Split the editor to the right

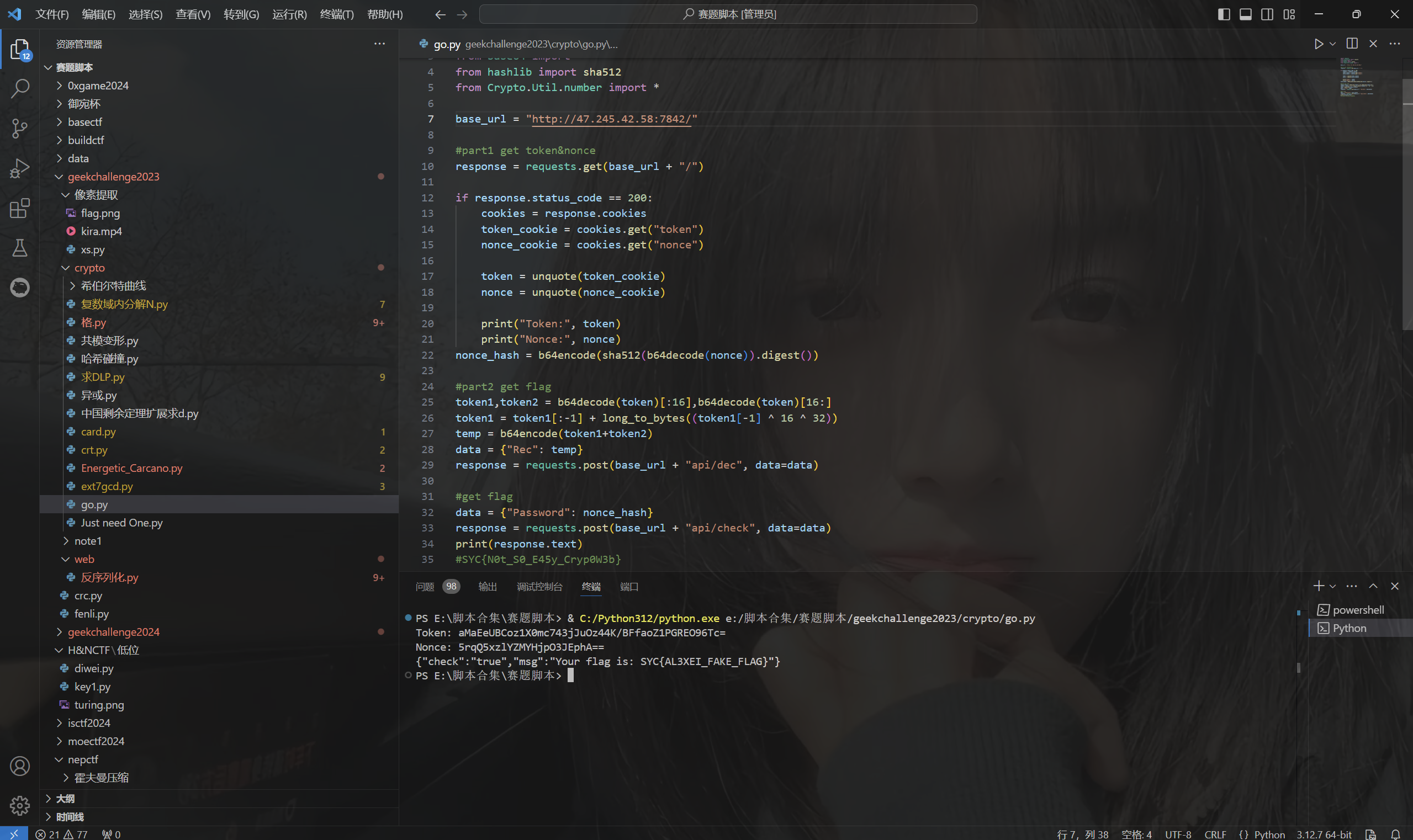(1352, 44)
